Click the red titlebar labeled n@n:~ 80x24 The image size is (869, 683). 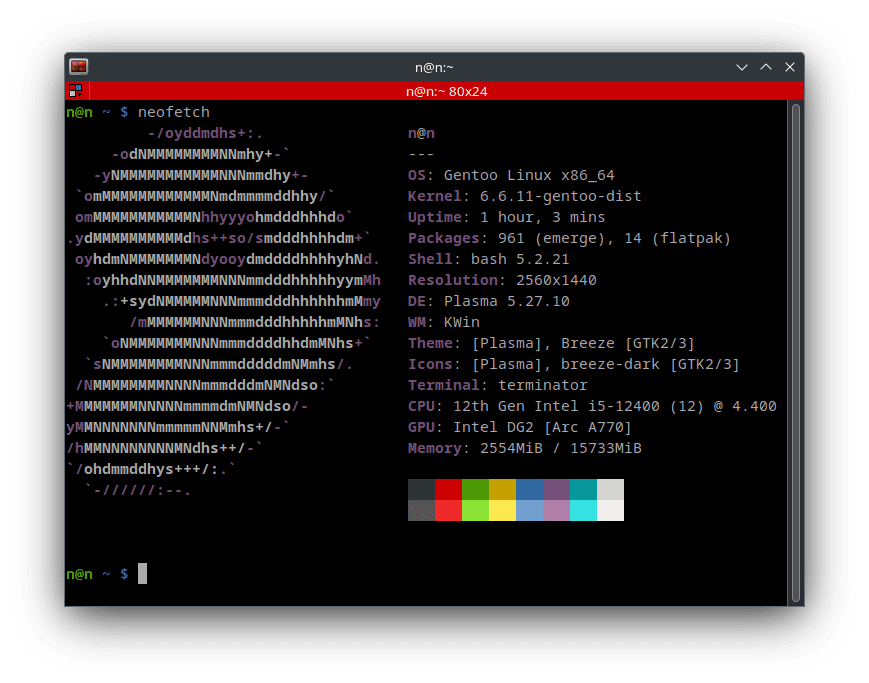446,91
